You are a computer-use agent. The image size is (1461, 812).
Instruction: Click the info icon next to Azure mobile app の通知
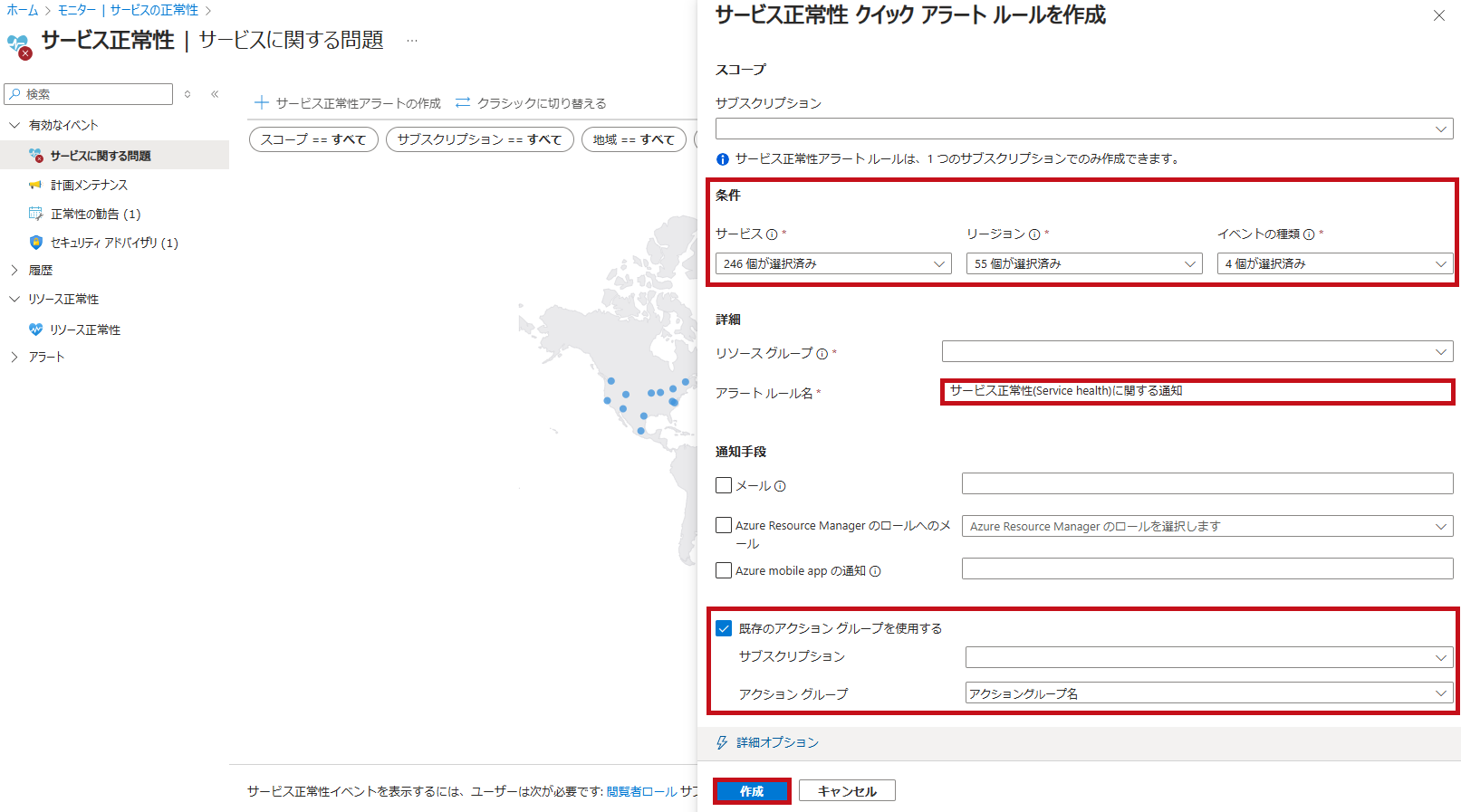point(875,571)
